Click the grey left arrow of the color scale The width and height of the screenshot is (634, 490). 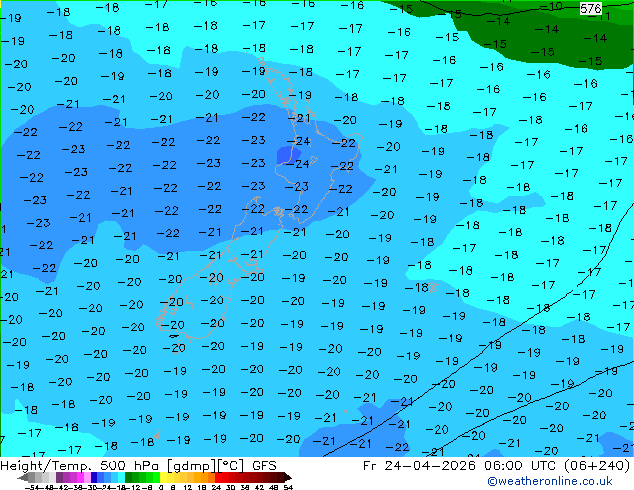tap(23, 477)
